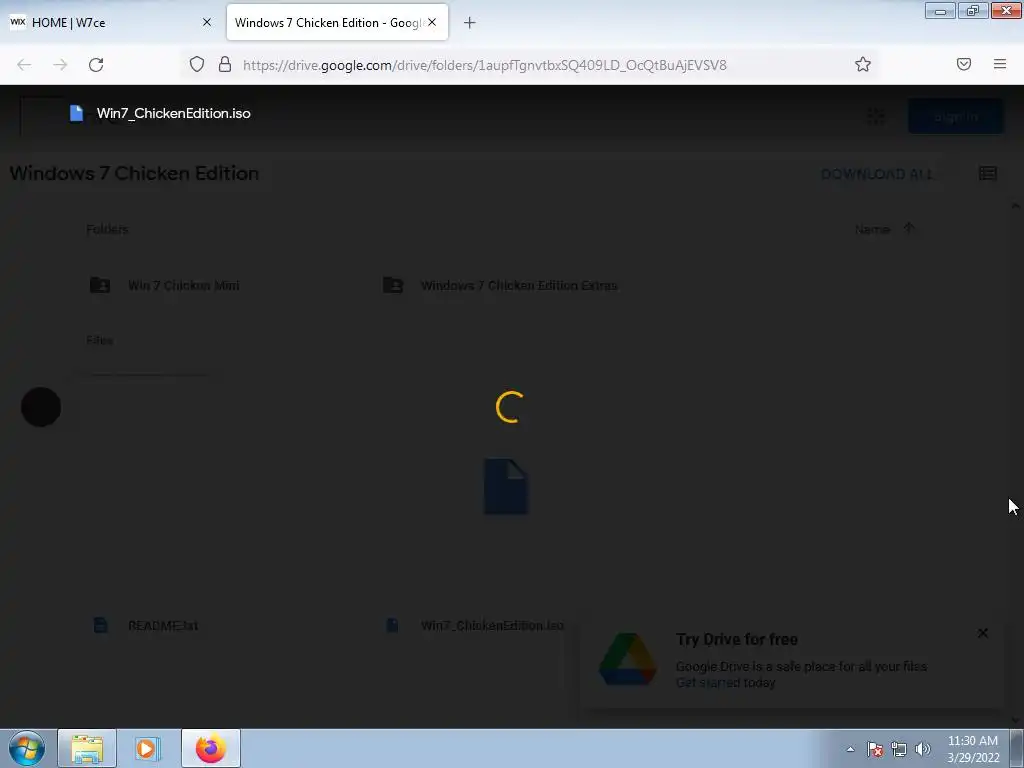Save page to Pocket
Screen dimensions: 1024x768
point(964,64)
